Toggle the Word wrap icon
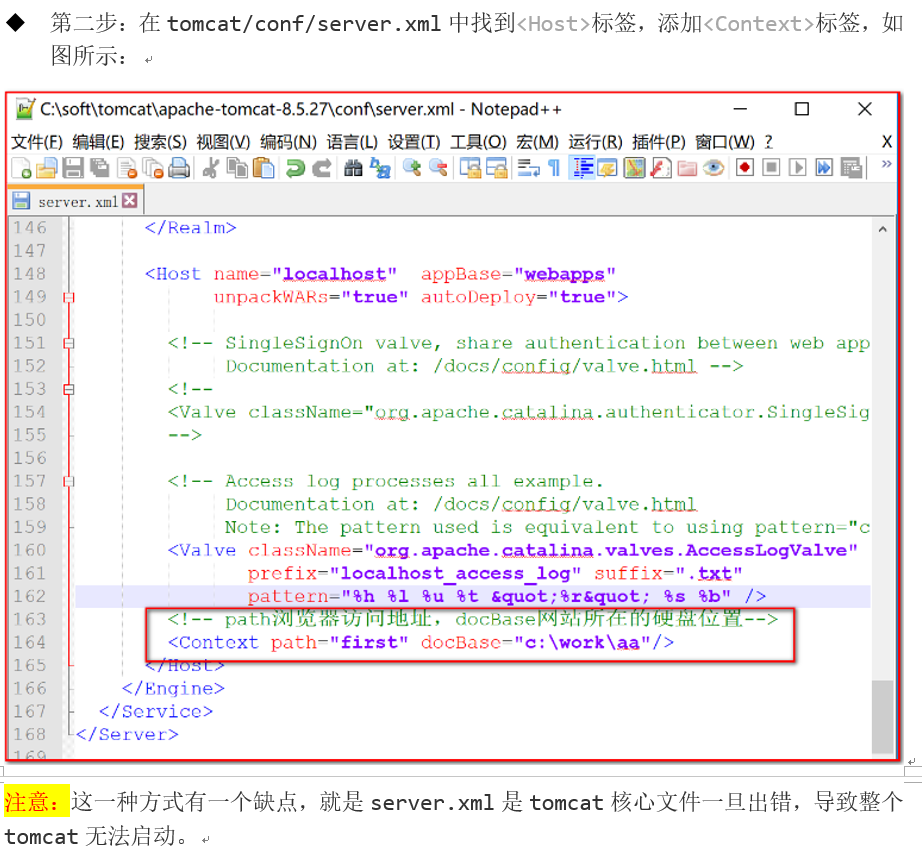The height and width of the screenshot is (858, 922). [528, 168]
